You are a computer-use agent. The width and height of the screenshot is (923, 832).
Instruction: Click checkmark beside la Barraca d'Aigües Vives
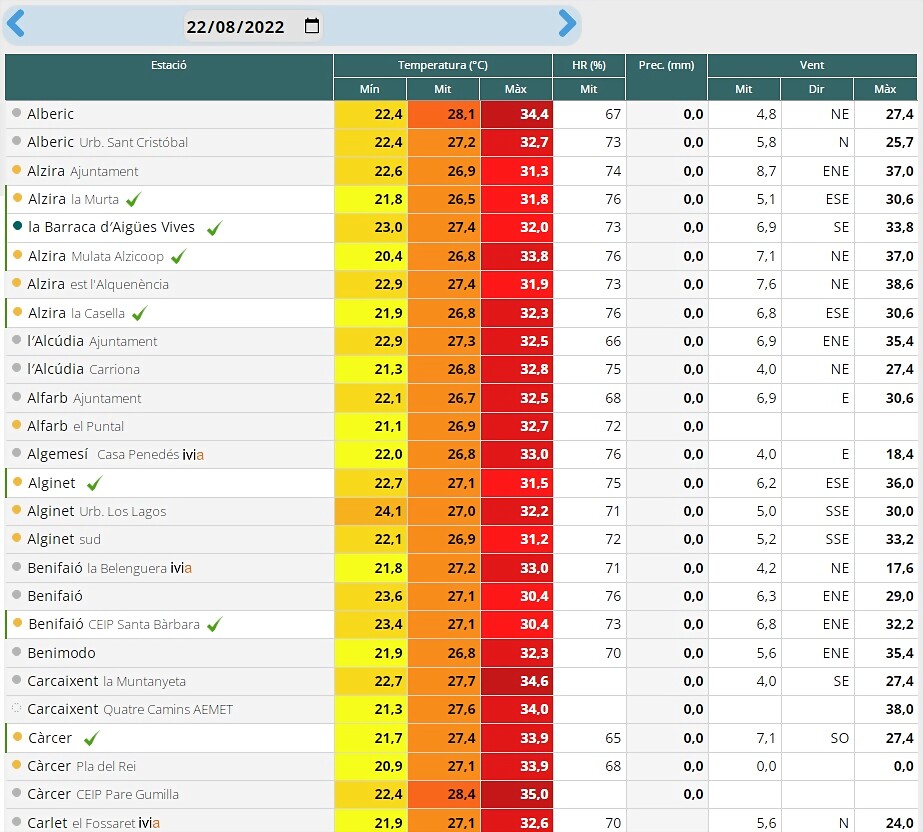[214, 228]
